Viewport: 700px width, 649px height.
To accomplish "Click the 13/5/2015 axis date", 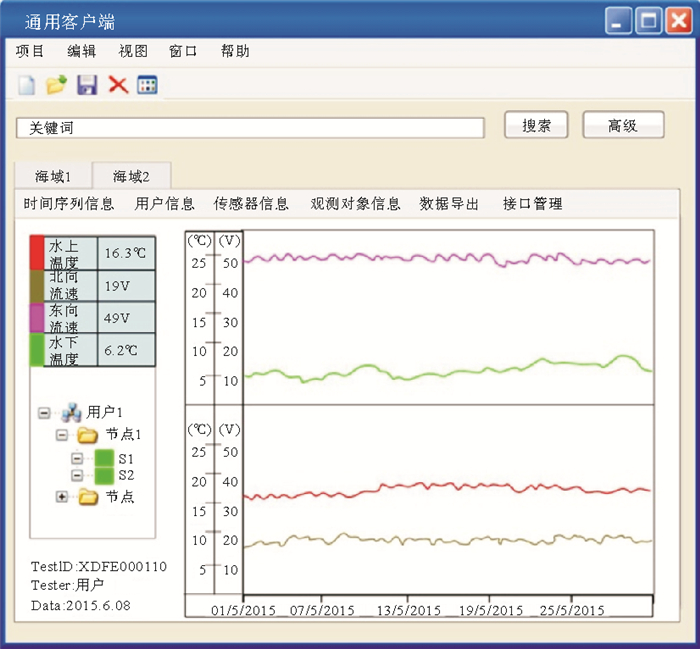I will (408, 610).
